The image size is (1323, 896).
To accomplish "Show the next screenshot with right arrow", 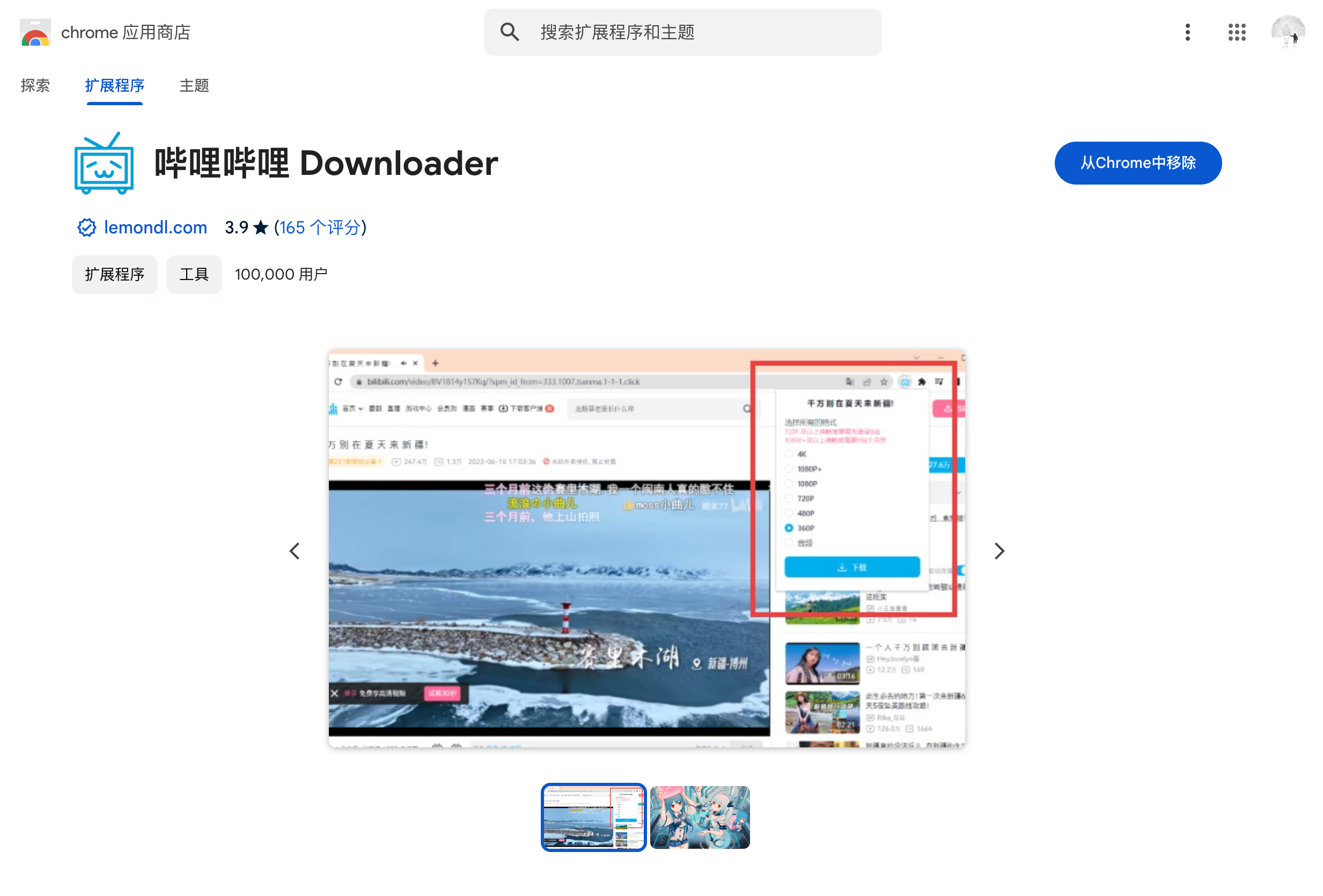I will pos(999,551).
